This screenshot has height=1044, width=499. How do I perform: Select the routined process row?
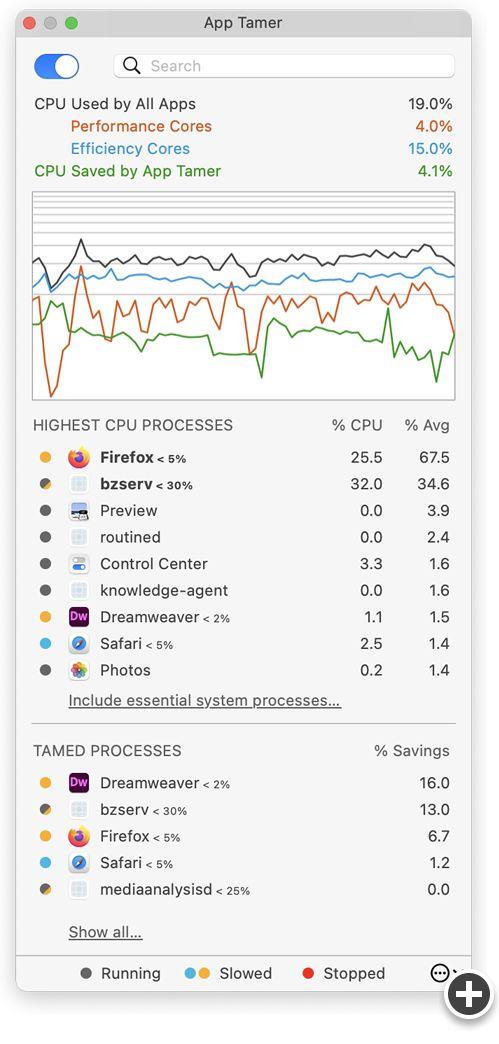tap(244, 537)
